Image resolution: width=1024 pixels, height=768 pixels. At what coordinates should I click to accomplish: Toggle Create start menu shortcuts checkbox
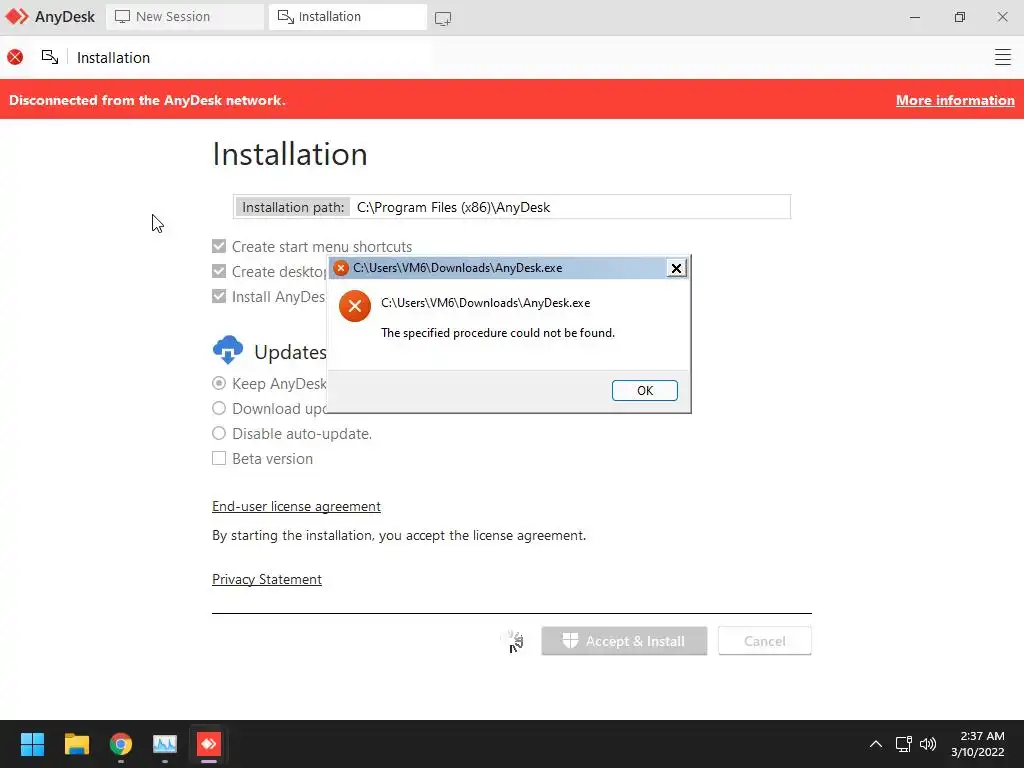tap(219, 246)
